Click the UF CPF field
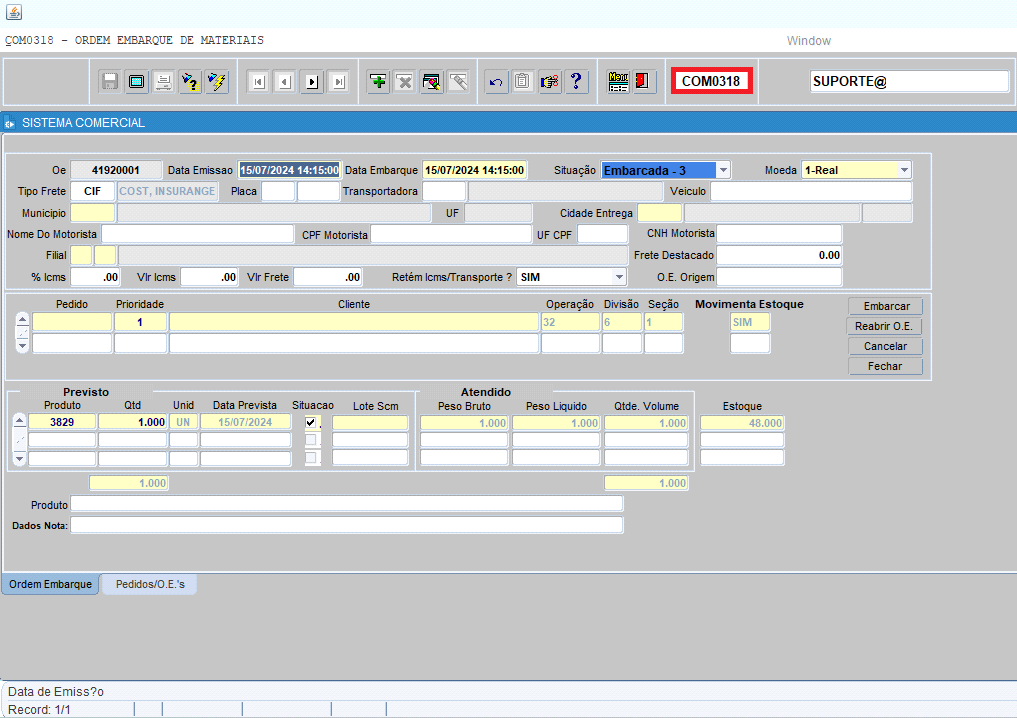 click(603, 234)
